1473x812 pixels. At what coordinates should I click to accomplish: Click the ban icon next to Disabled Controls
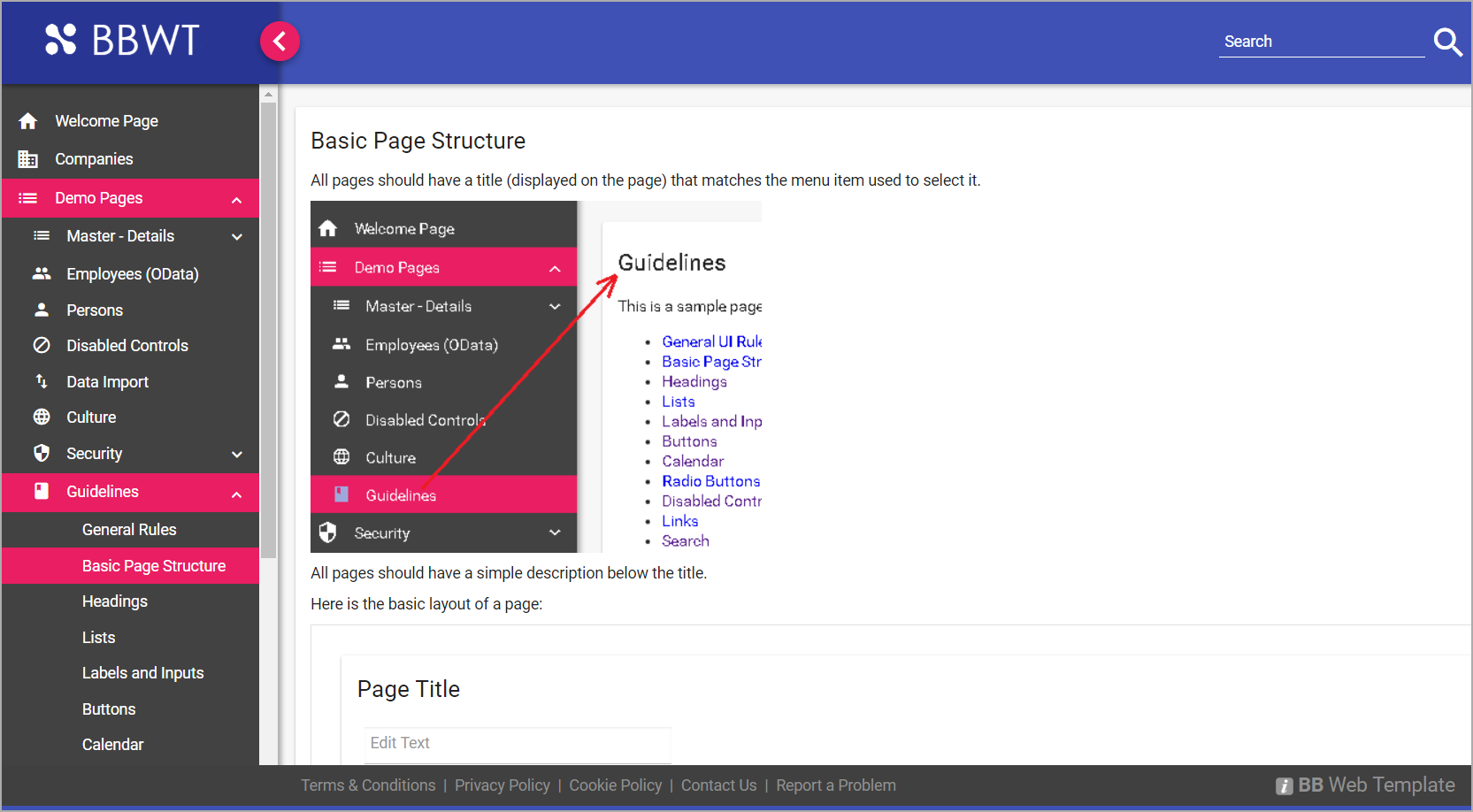(42, 345)
